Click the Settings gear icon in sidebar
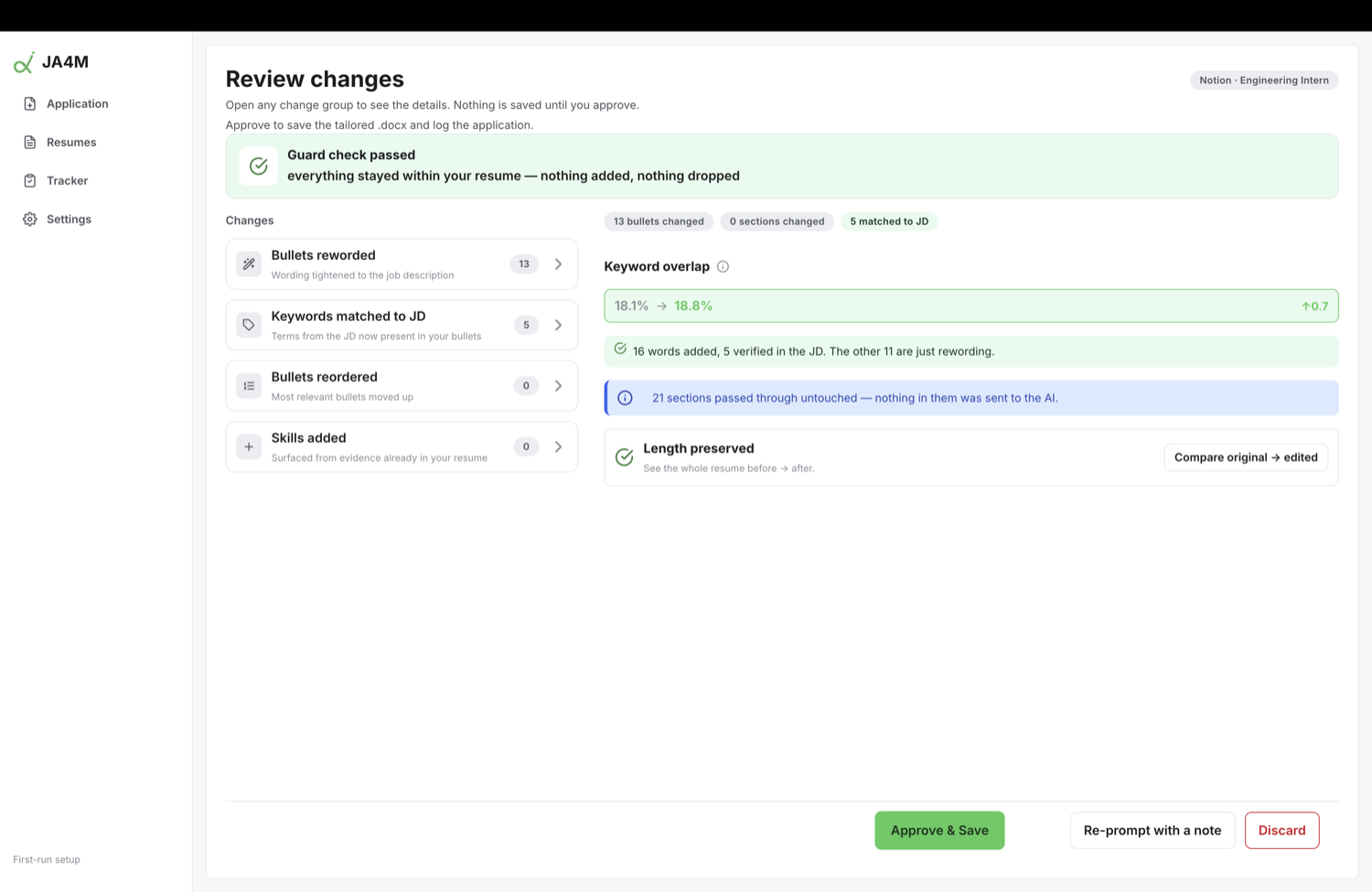The height and width of the screenshot is (892, 1372). (30, 220)
